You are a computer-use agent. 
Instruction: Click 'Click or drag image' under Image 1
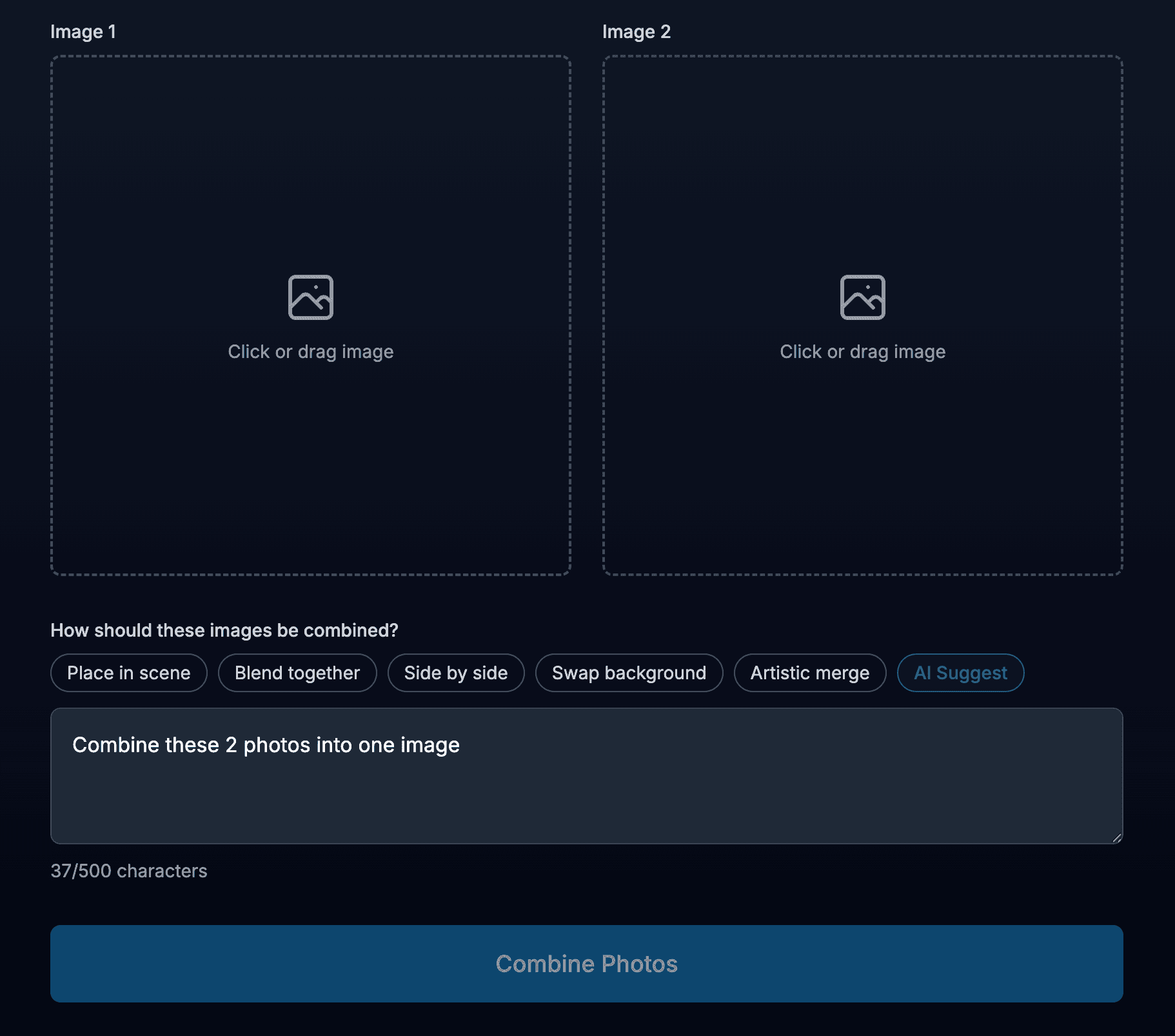(x=310, y=352)
